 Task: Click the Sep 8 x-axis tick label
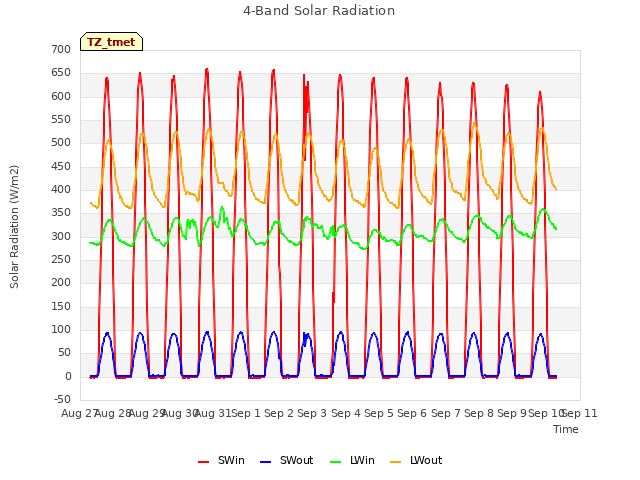coord(479,413)
